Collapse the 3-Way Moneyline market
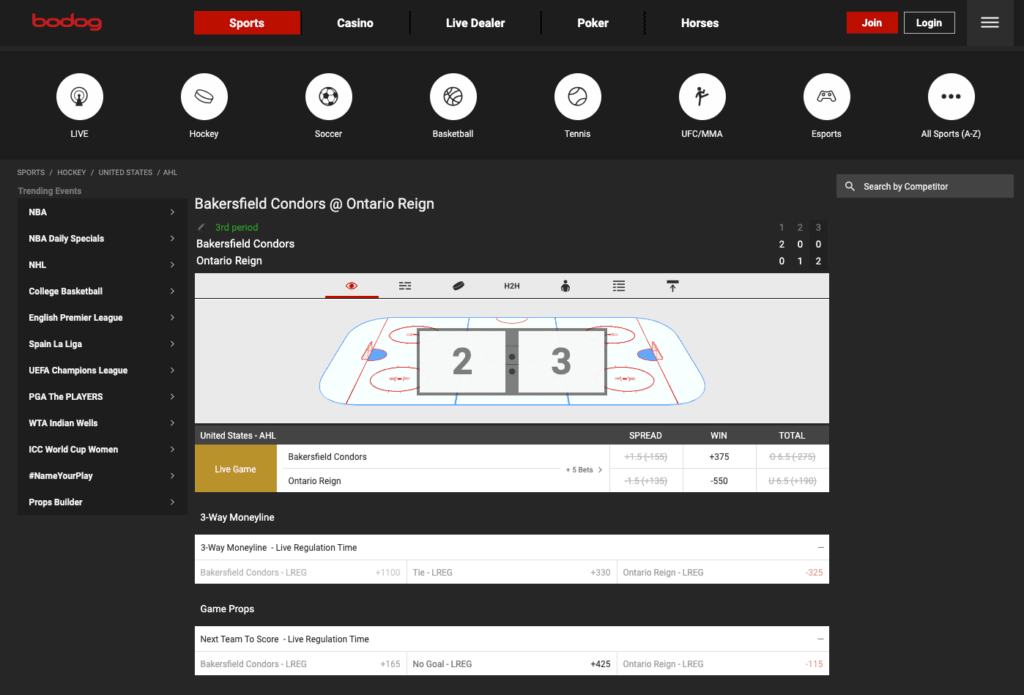Image resolution: width=1024 pixels, height=695 pixels. tap(821, 547)
